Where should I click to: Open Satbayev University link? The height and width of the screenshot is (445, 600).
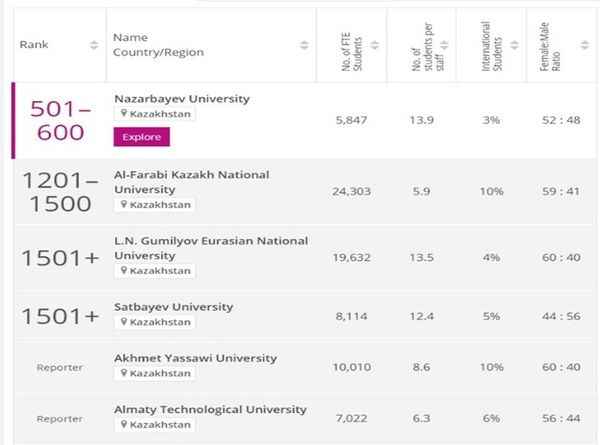pos(174,307)
